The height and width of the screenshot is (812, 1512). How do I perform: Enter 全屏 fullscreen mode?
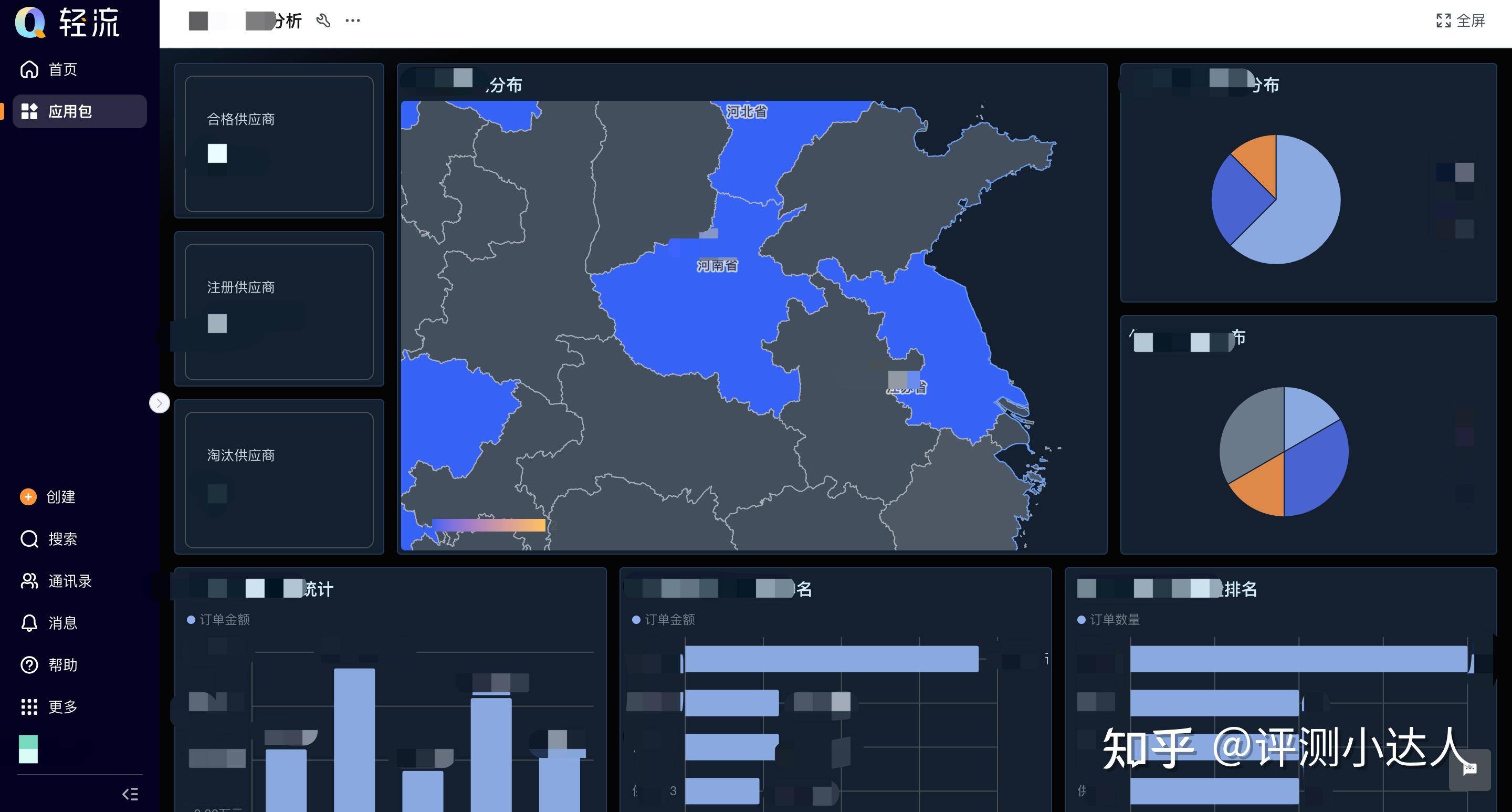(1461, 21)
